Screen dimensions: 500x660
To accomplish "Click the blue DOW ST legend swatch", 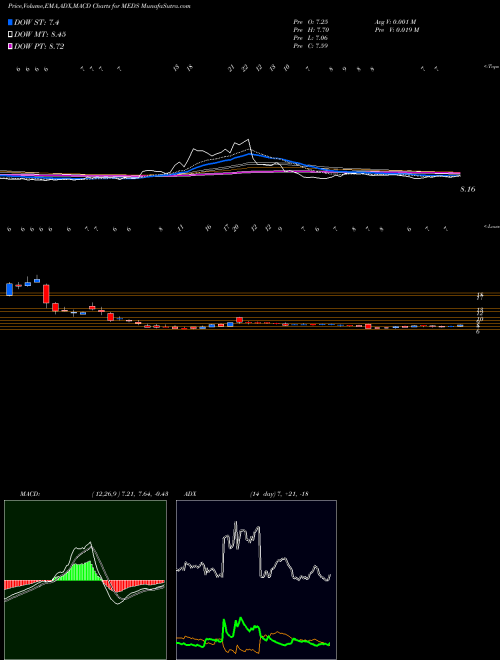I will pyautogui.click(x=10, y=22).
